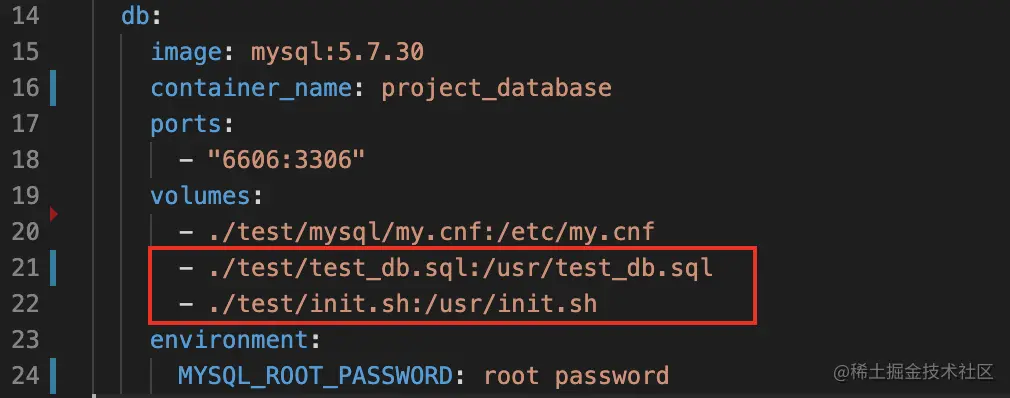Click the project_database value

[496, 88]
